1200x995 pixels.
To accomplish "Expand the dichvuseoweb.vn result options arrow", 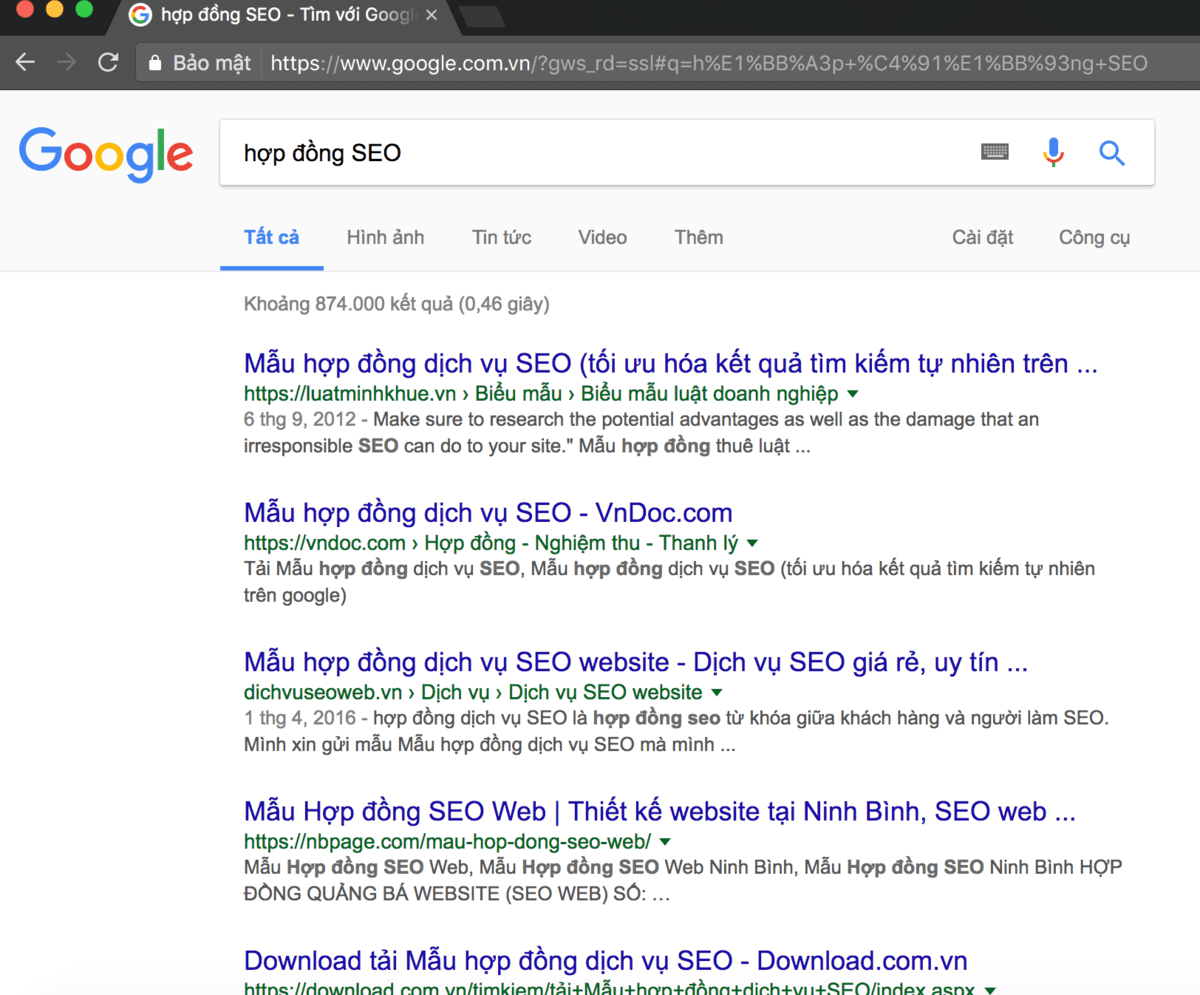I will point(716,692).
